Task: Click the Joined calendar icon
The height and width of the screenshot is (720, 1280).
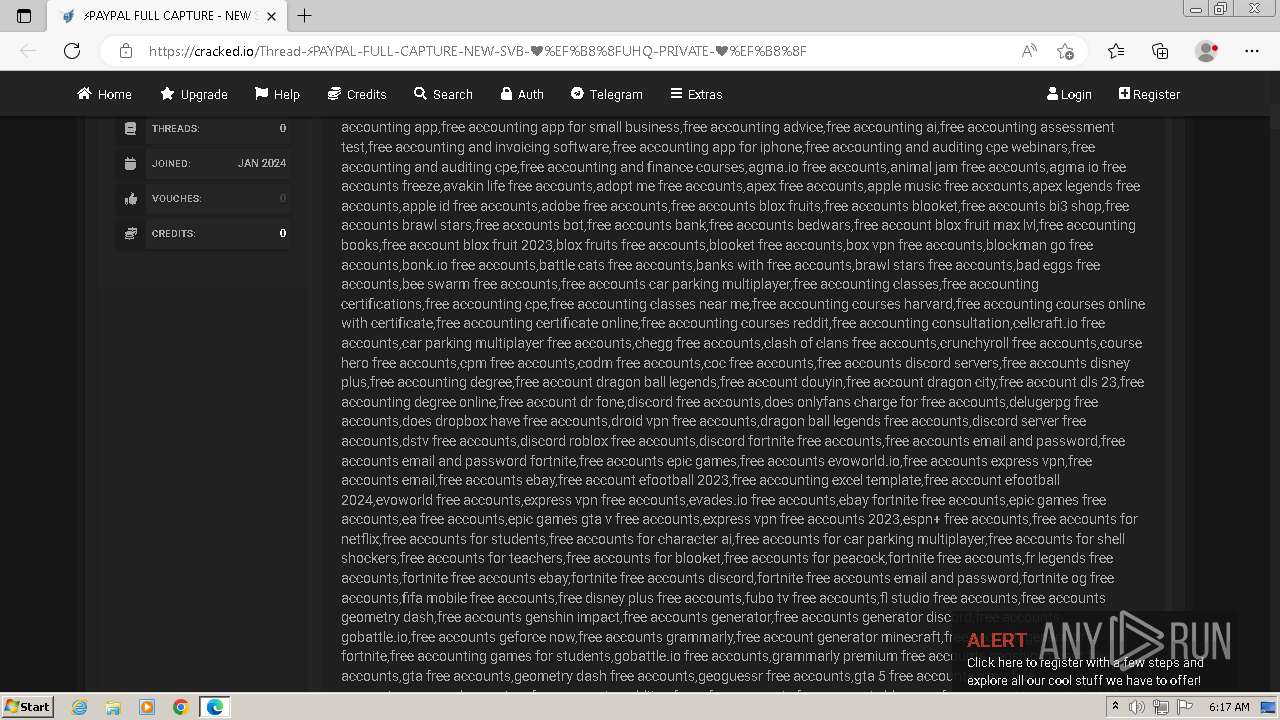Action: pyautogui.click(x=130, y=163)
